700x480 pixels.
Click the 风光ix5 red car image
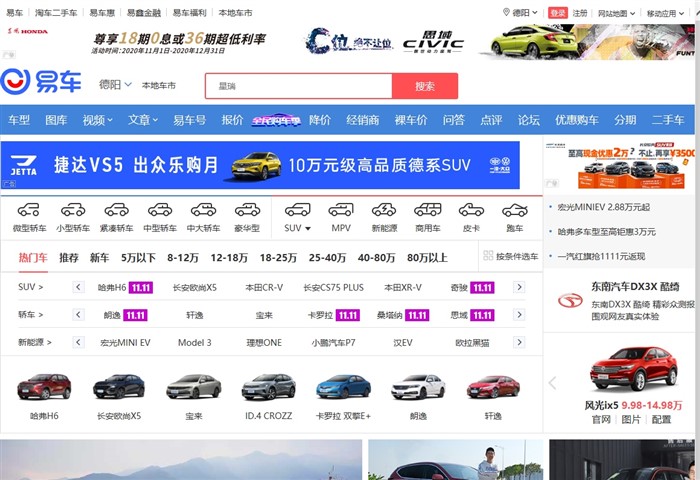[x=633, y=369]
